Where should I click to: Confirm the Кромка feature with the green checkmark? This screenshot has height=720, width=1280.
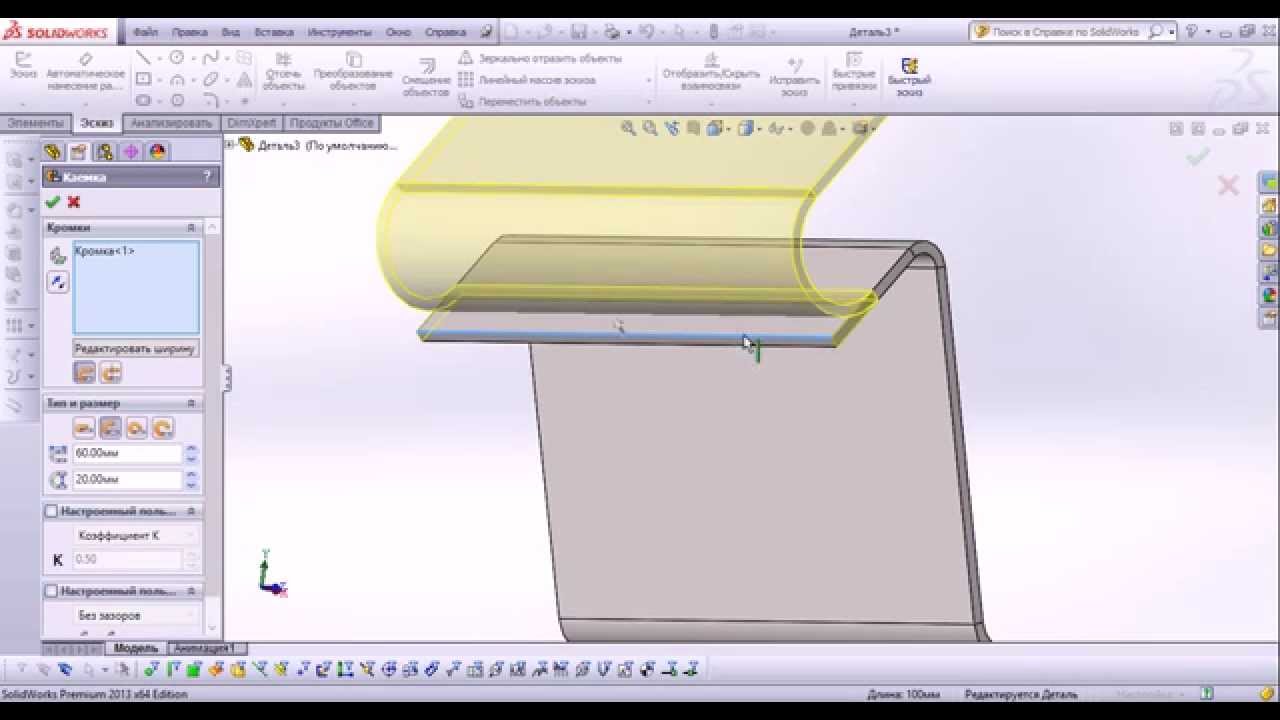point(52,202)
